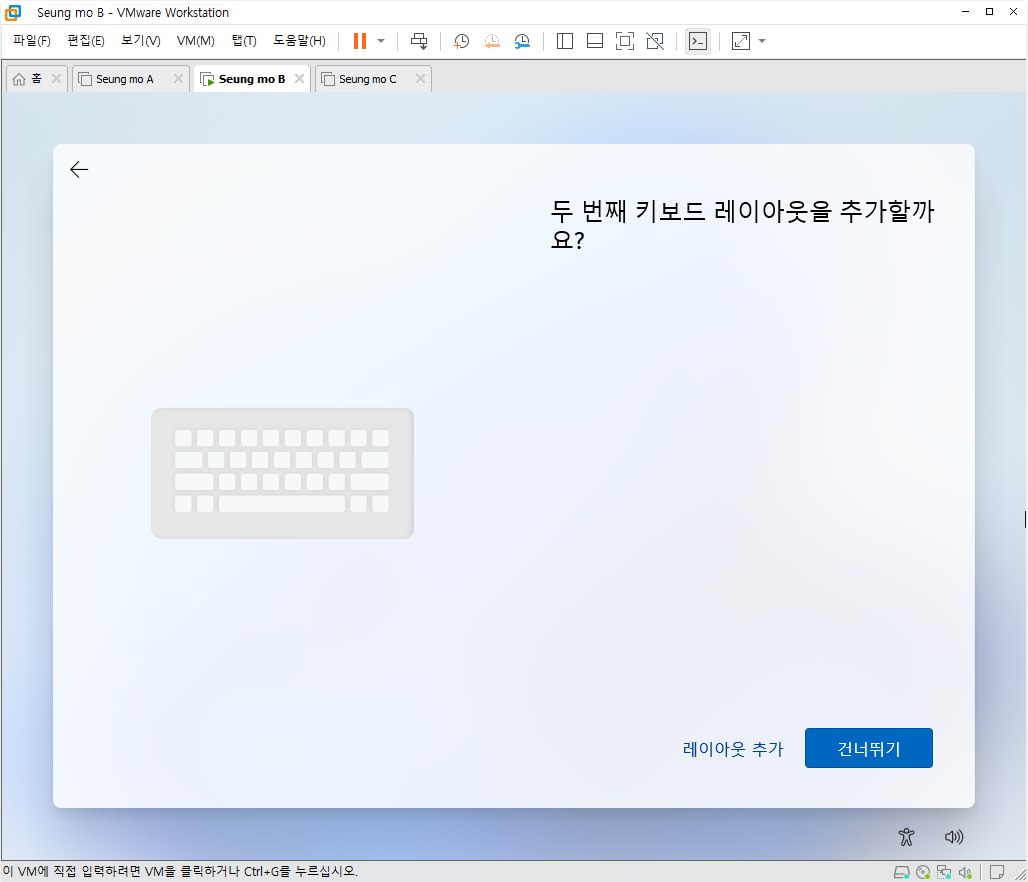This screenshot has width=1028, height=882.
Task: Toggle the thumbnail bar view
Action: click(x=595, y=41)
